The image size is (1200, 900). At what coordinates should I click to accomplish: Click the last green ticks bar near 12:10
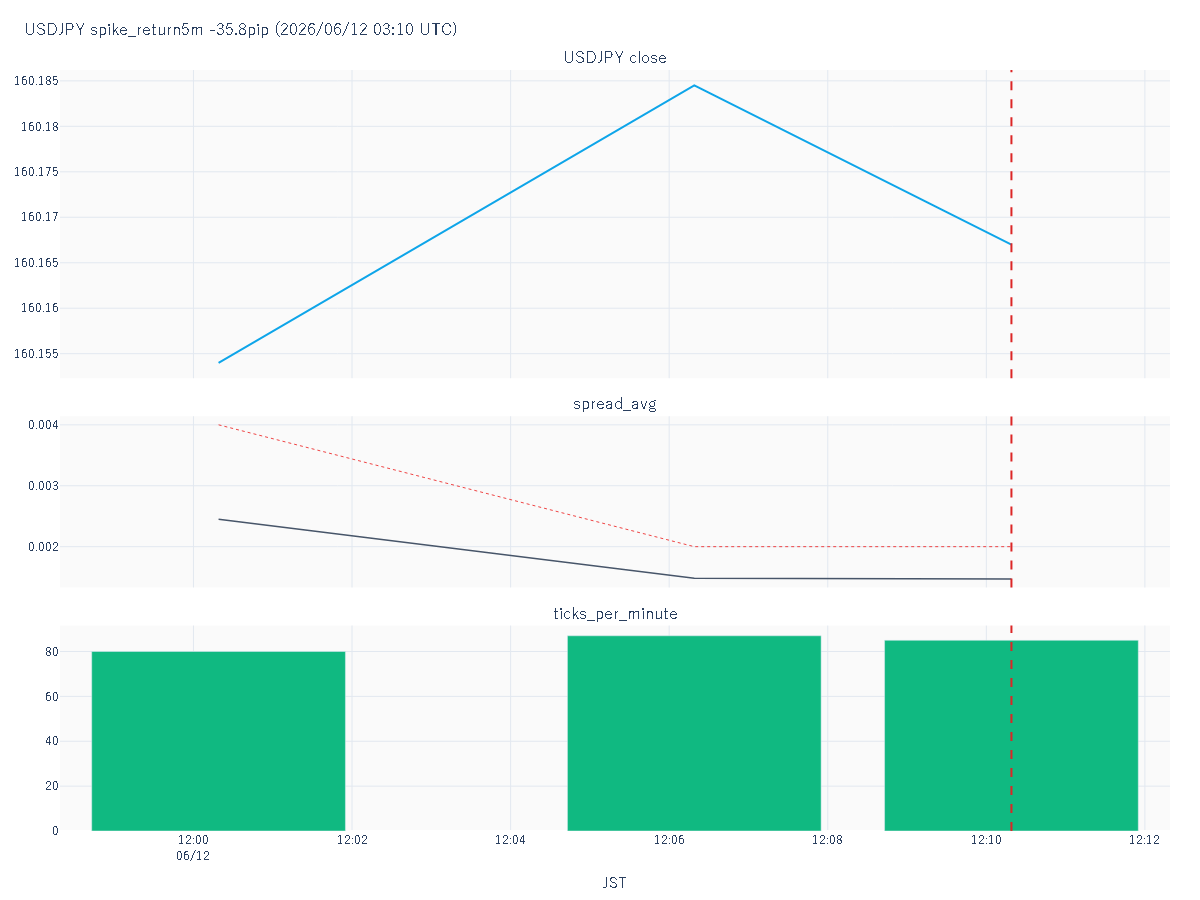[x=1011, y=735]
